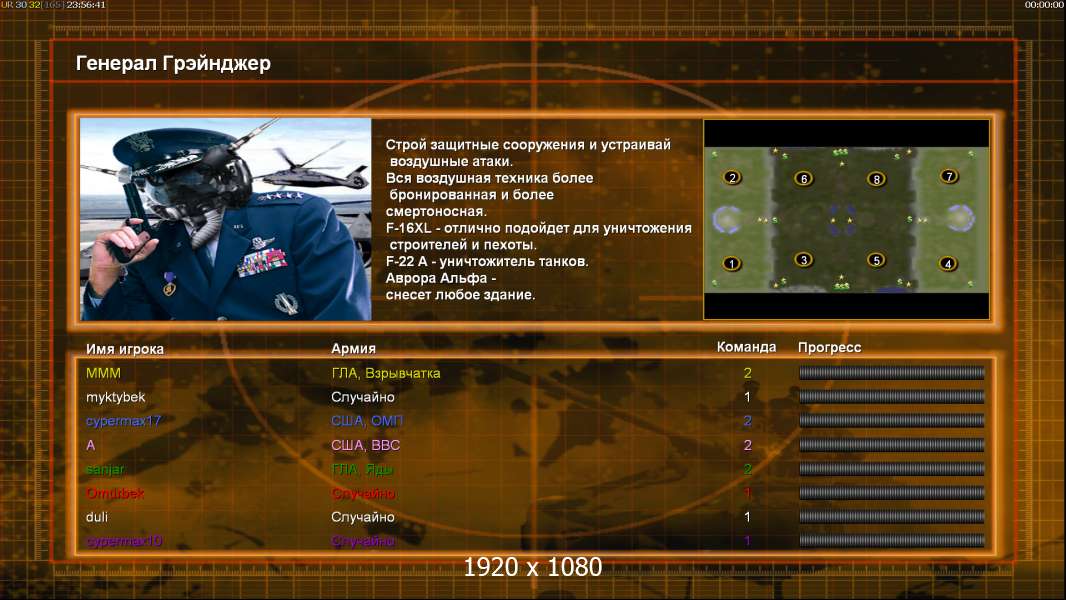Click team number 1 in duli's row
Viewport: 1066px width, 600px height.
click(747, 517)
